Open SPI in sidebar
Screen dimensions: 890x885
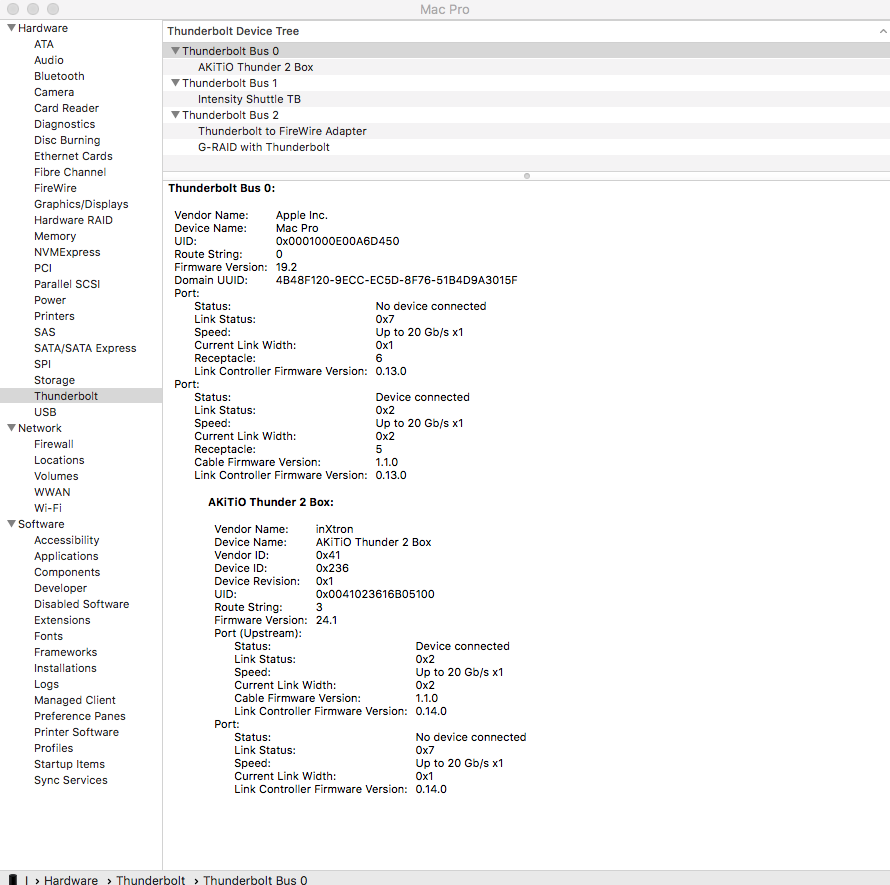[43, 364]
